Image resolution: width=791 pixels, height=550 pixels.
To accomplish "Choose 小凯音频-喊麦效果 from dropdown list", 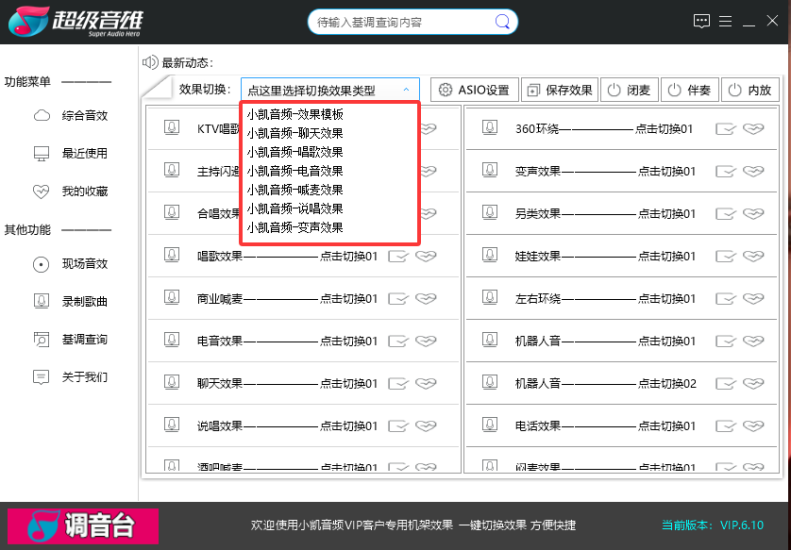I will pyautogui.click(x=295, y=190).
